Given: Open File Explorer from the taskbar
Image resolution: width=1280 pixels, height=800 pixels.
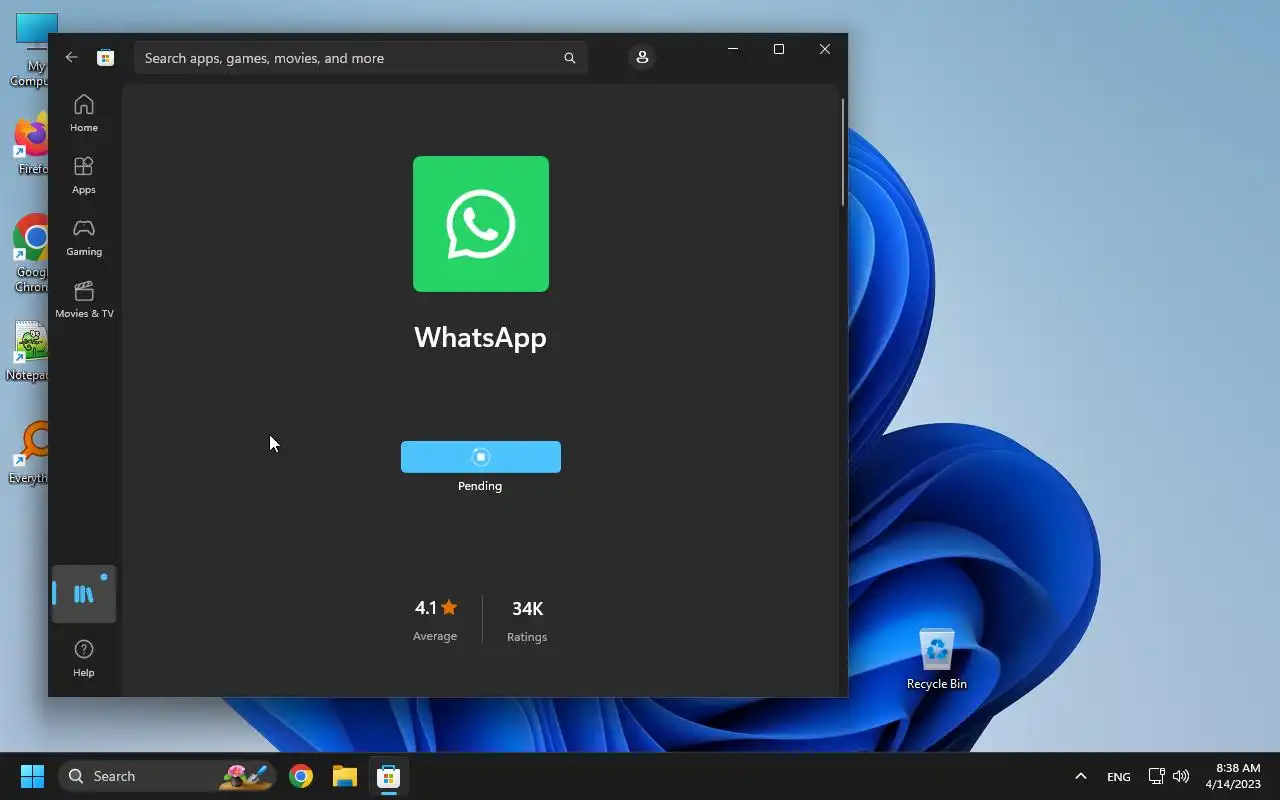Looking at the screenshot, I should 345,776.
